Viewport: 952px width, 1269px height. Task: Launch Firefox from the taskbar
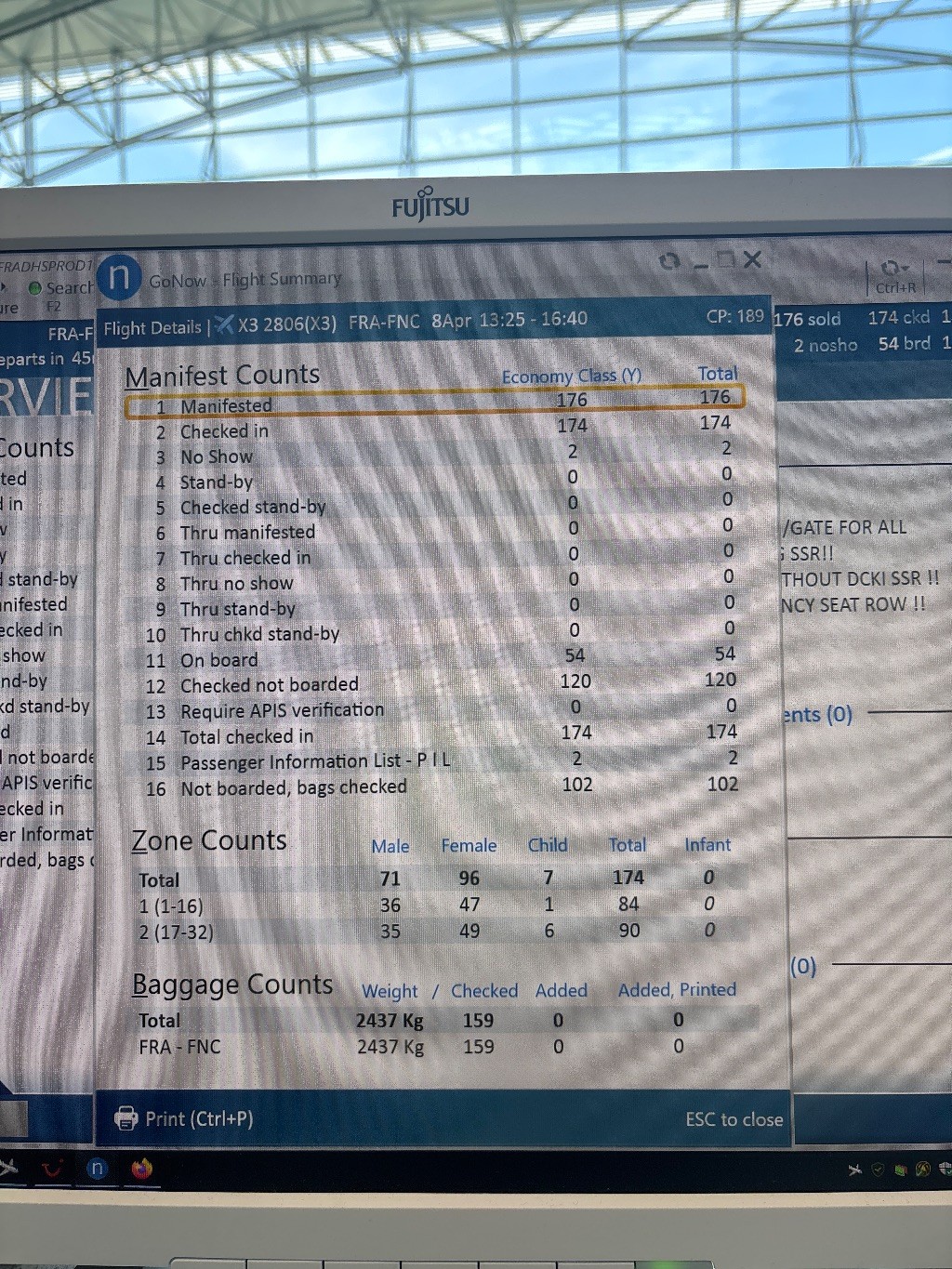tap(141, 1169)
